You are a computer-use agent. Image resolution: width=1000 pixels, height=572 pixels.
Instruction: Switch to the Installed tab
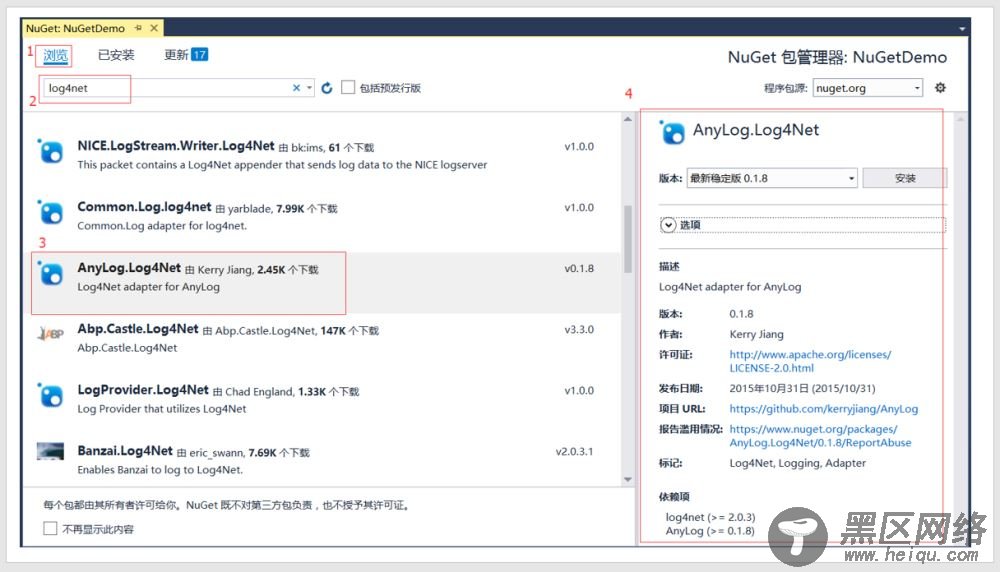[x=116, y=55]
